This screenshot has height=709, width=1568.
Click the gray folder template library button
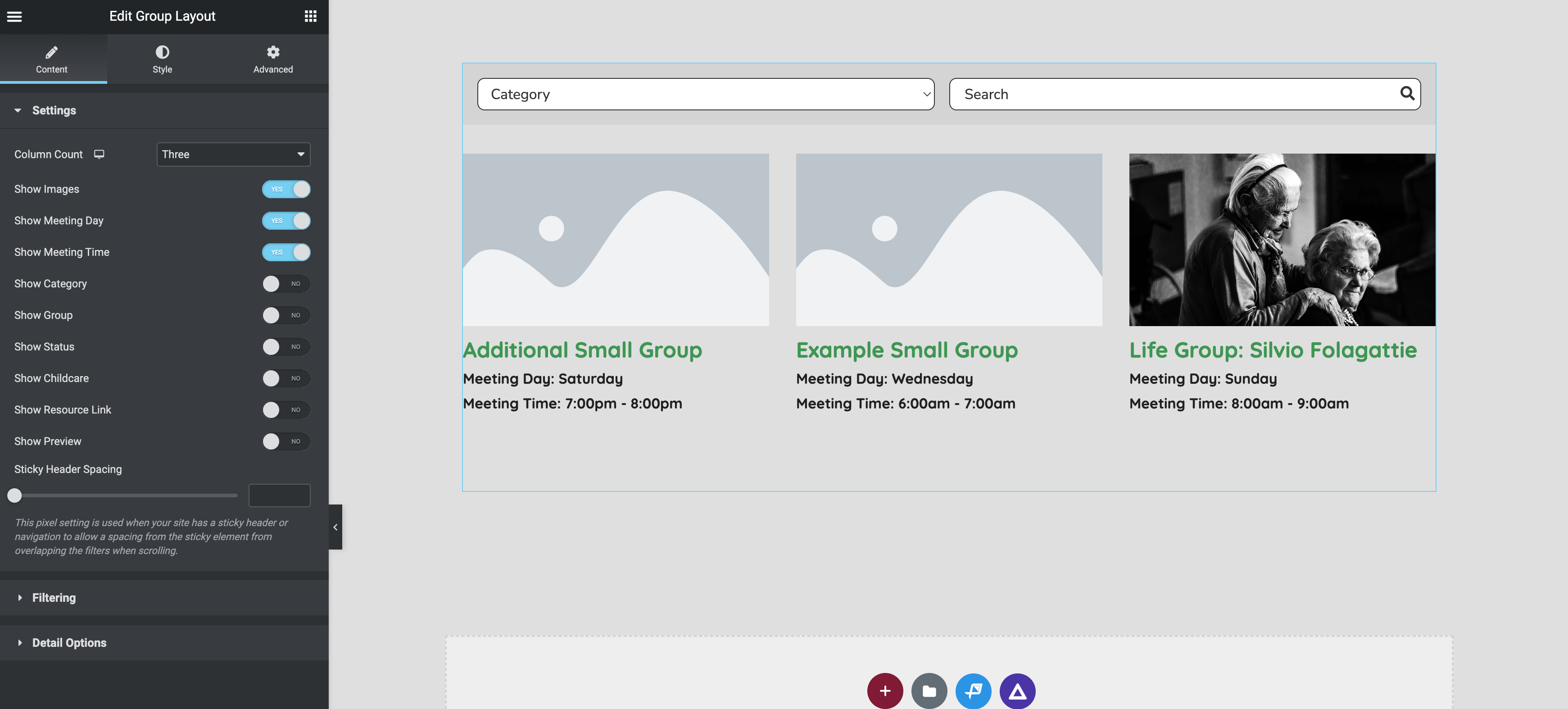click(x=929, y=691)
